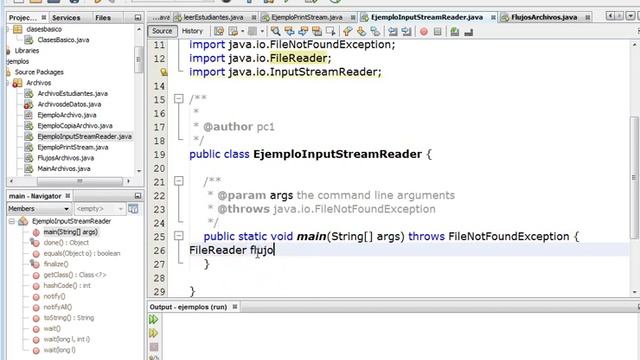Open the Forward history dropdown arrow
Viewport: 640px width, 360px height.
point(262,31)
